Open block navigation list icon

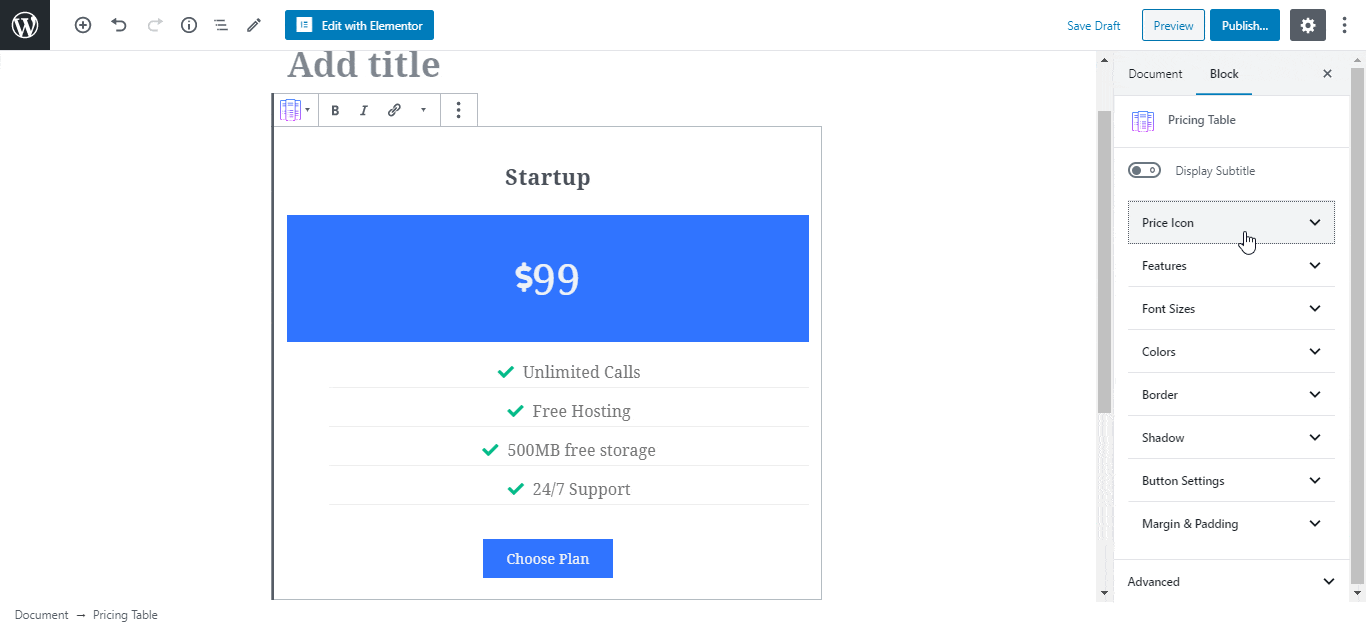point(221,25)
